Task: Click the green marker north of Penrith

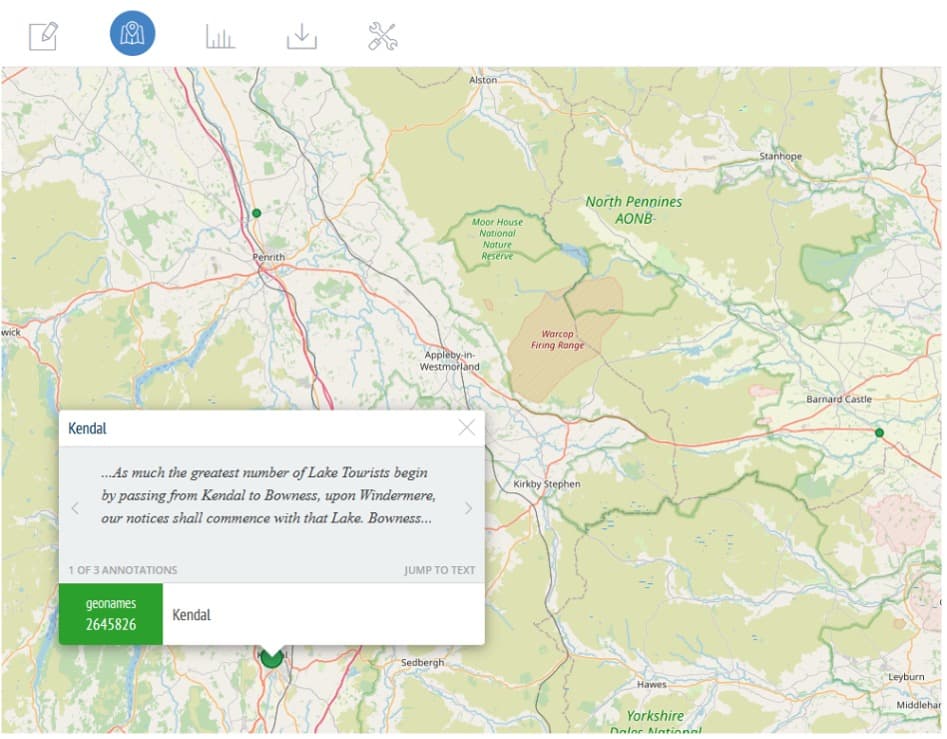Action: point(256,213)
